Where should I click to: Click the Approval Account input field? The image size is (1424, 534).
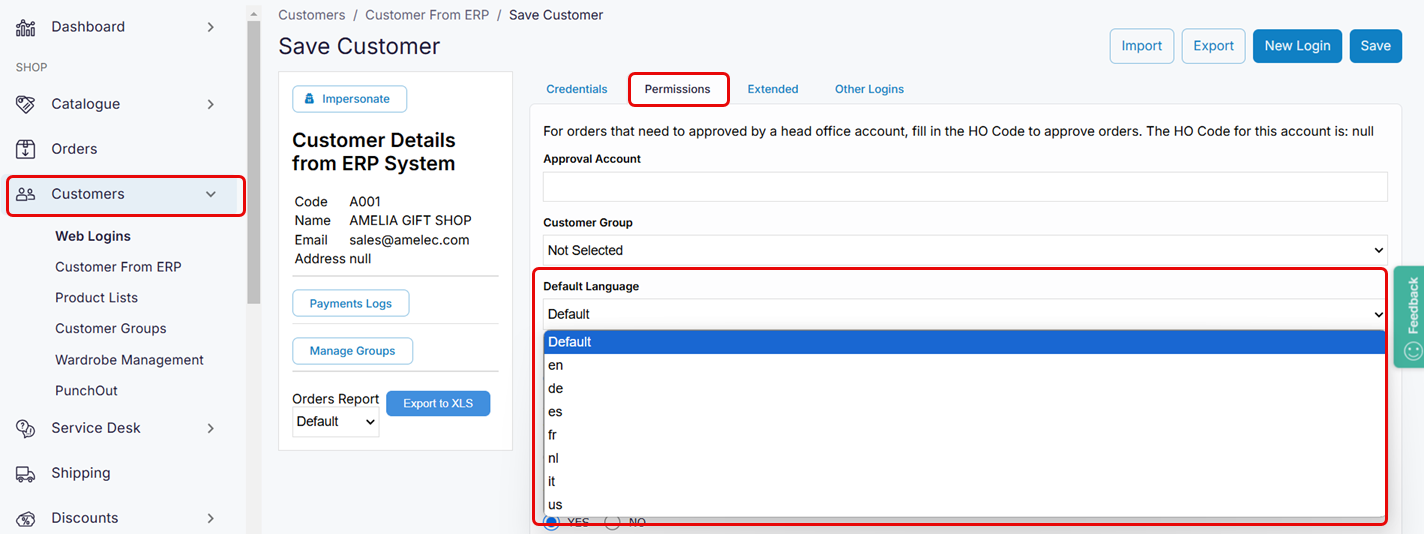pos(965,187)
